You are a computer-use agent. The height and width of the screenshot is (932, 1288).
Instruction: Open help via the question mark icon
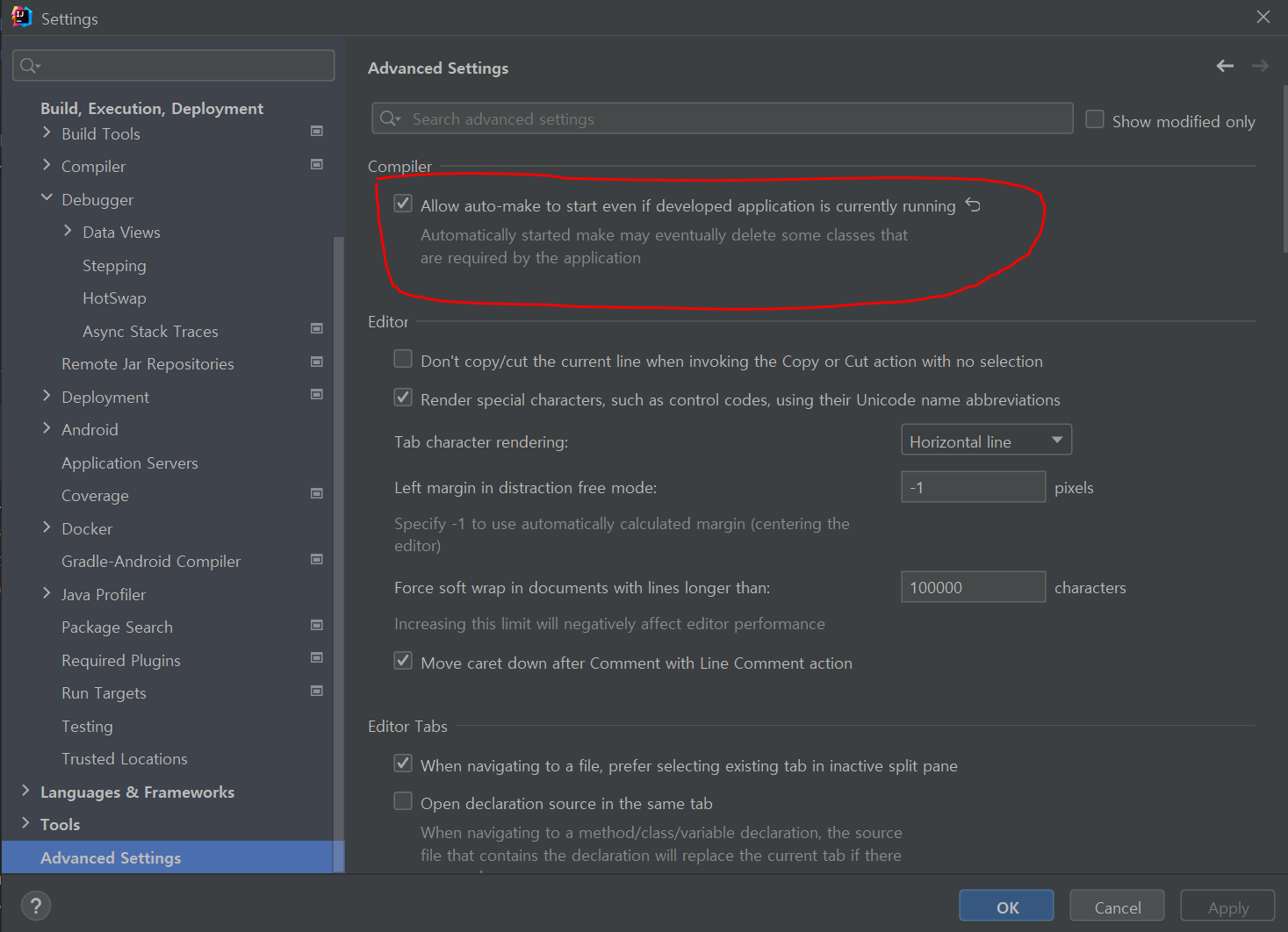(35, 905)
